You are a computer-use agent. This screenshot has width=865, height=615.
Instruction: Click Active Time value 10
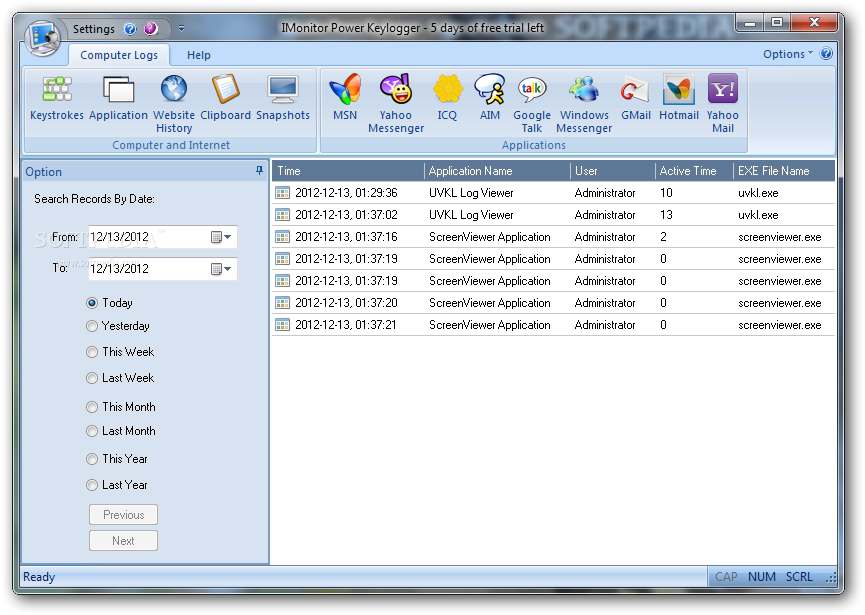click(x=666, y=193)
